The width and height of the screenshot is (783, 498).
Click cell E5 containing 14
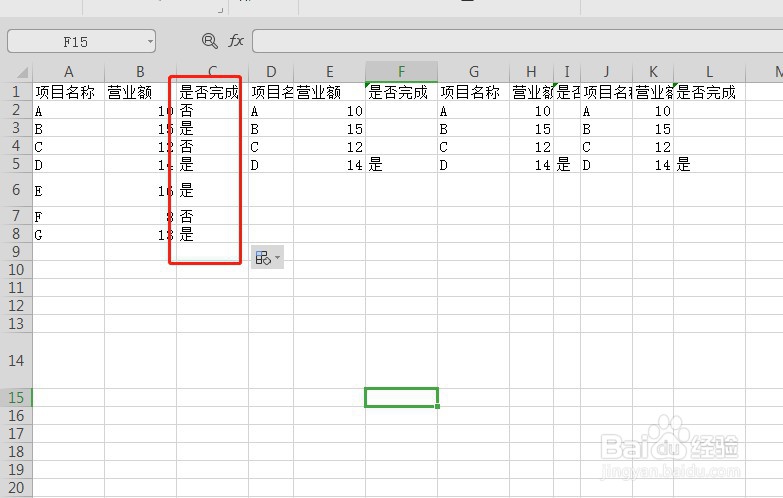click(x=330, y=164)
